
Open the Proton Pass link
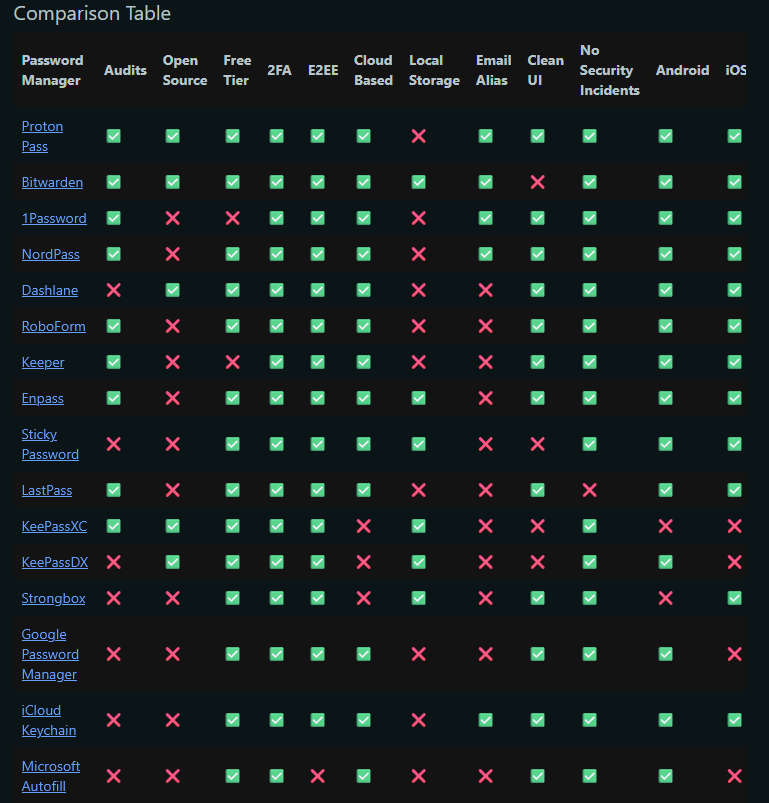click(42, 136)
